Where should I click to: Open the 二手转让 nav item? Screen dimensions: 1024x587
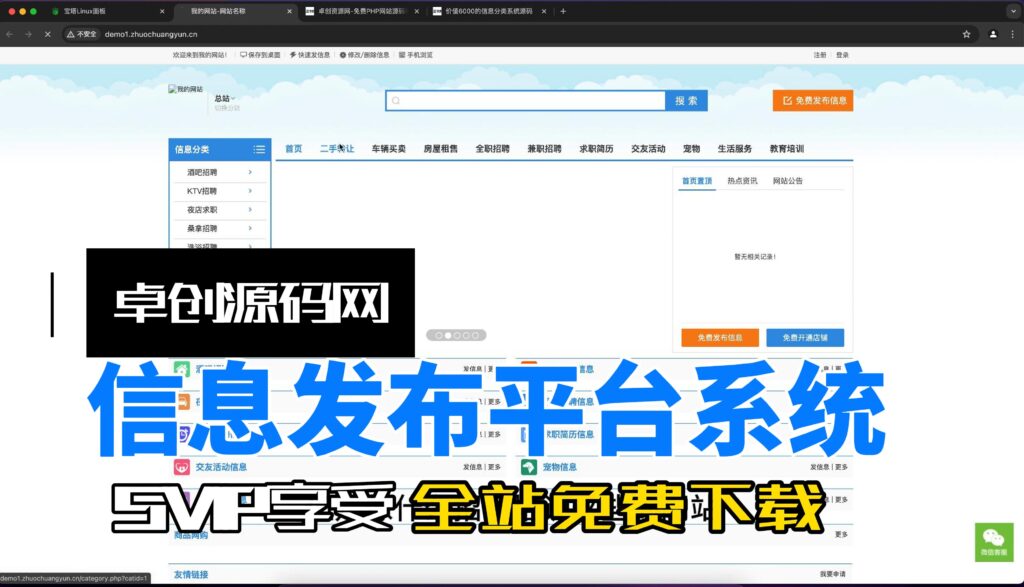coord(337,149)
